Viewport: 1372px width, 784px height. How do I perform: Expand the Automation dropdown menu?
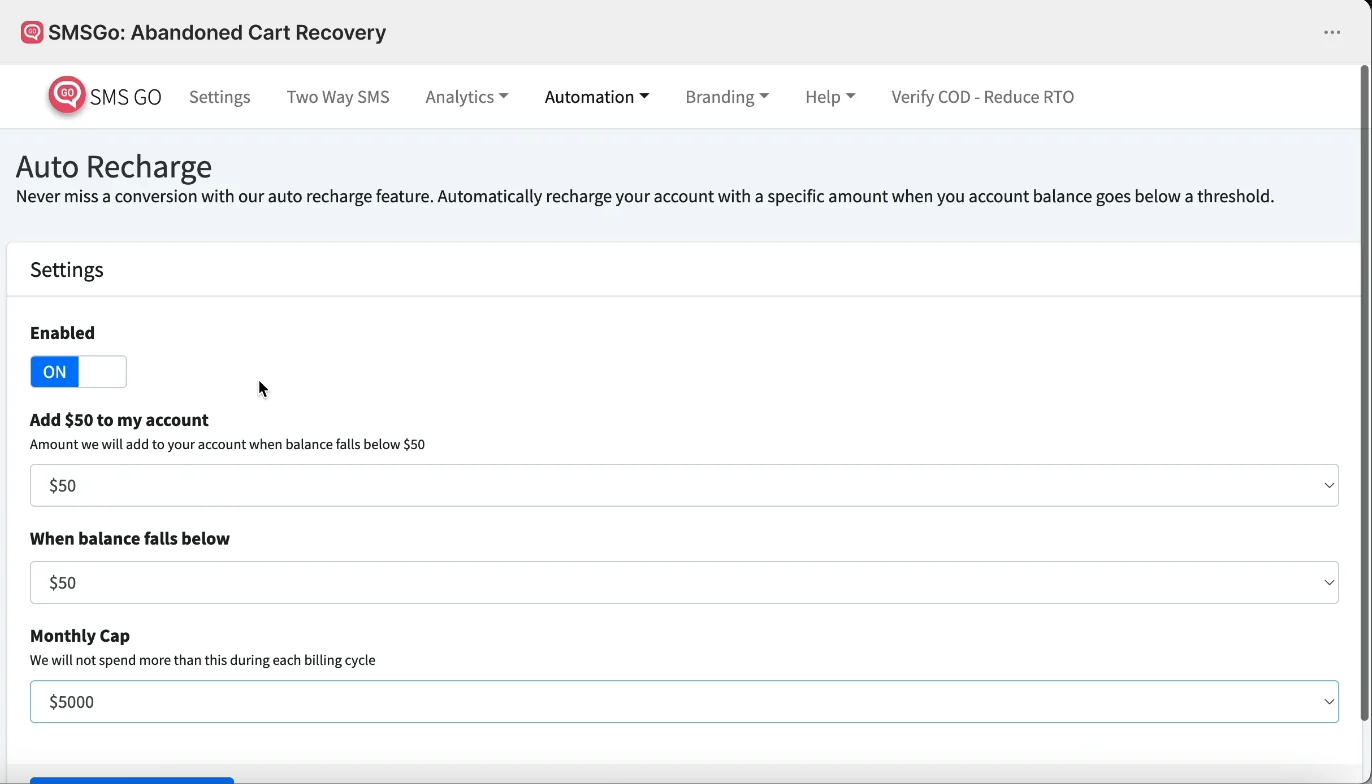click(x=597, y=97)
